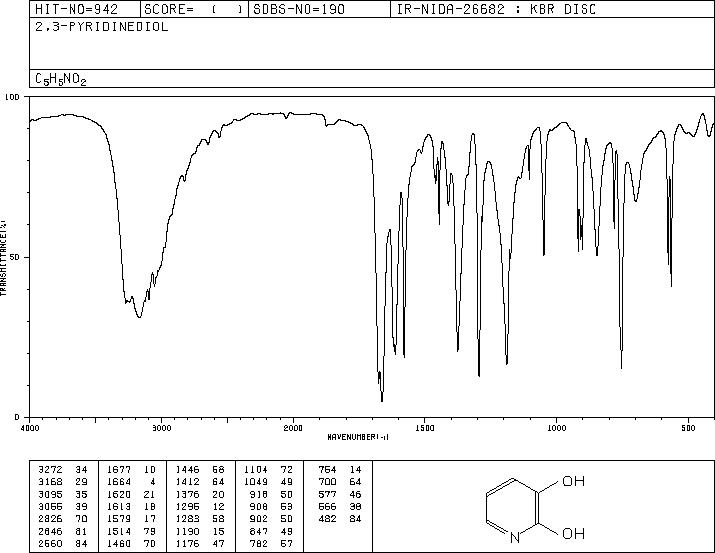Click the IR-NIDA-26682 : KBR DISC label
This screenshot has width=715, height=553.
pyautogui.click(x=496, y=9)
